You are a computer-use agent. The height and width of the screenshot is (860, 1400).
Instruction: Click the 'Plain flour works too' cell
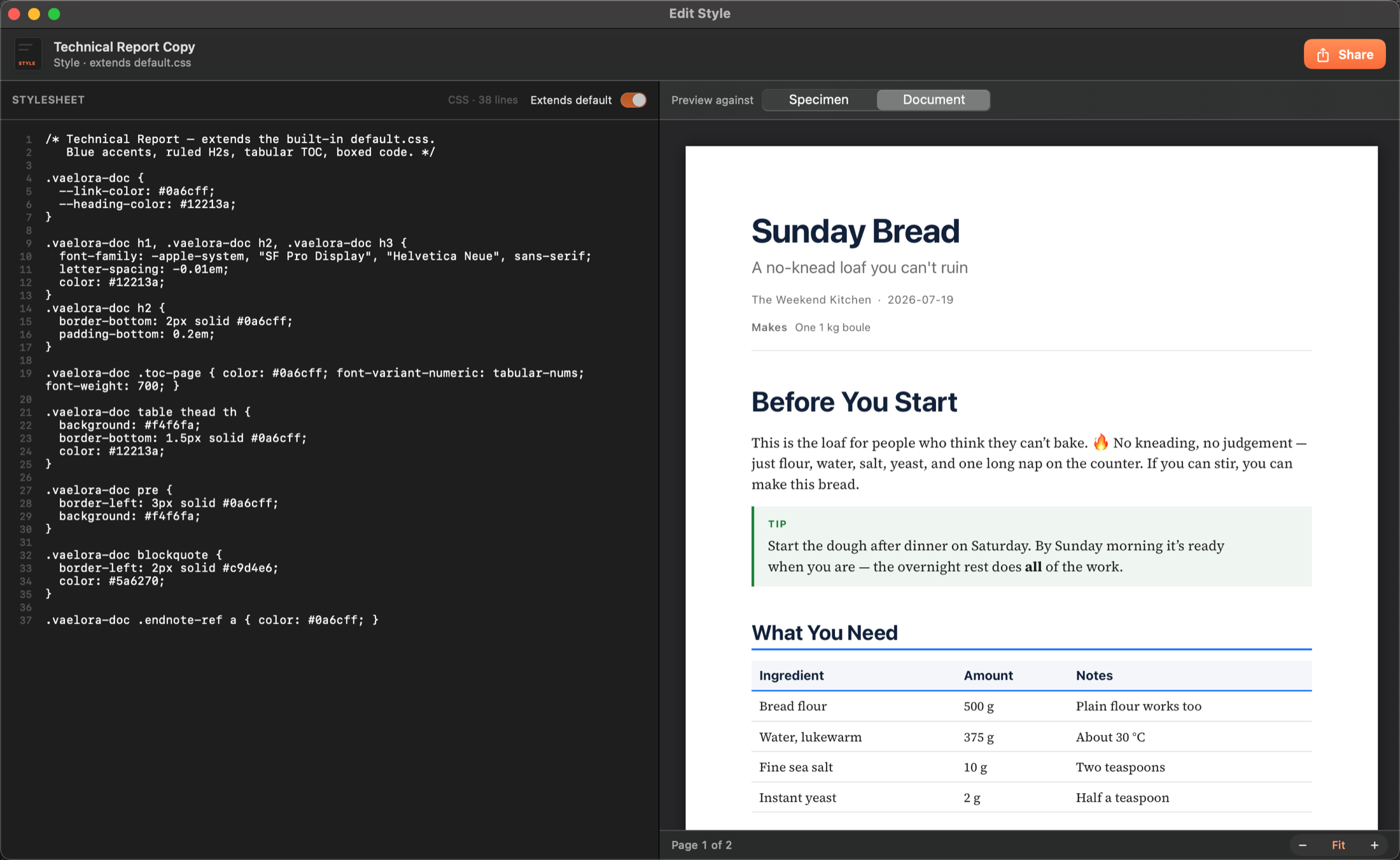(1138, 706)
